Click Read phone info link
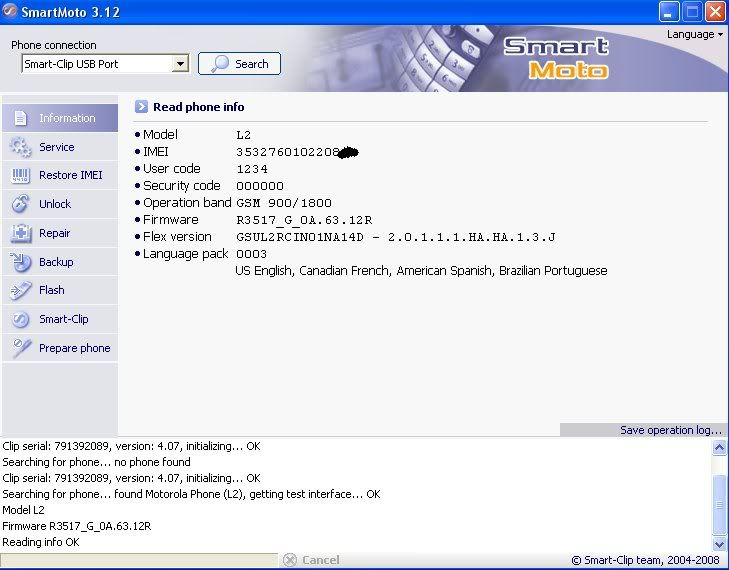This screenshot has height=570, width=729. (199, 107)
